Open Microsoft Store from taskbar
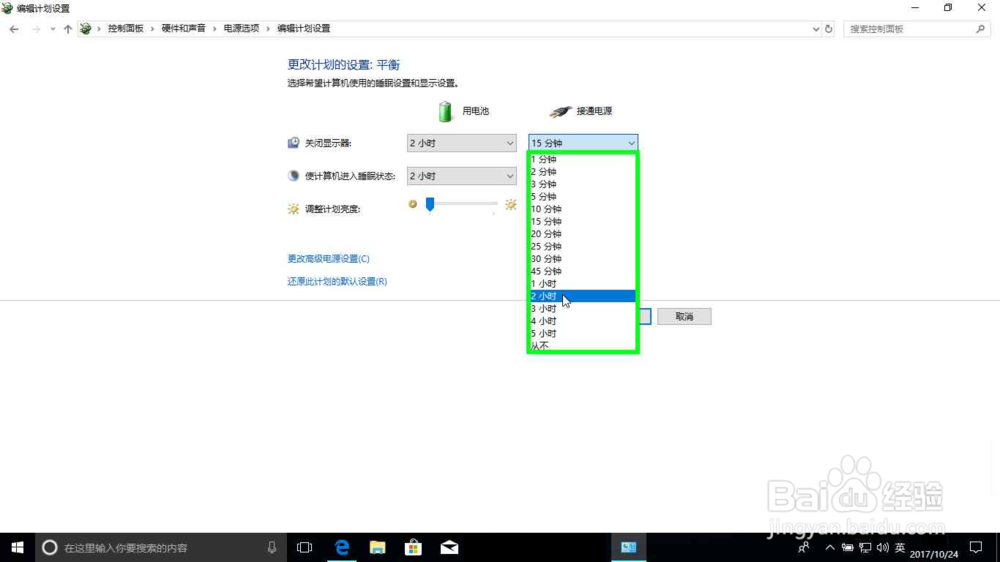1000x562 pixels. pos(413,547)
